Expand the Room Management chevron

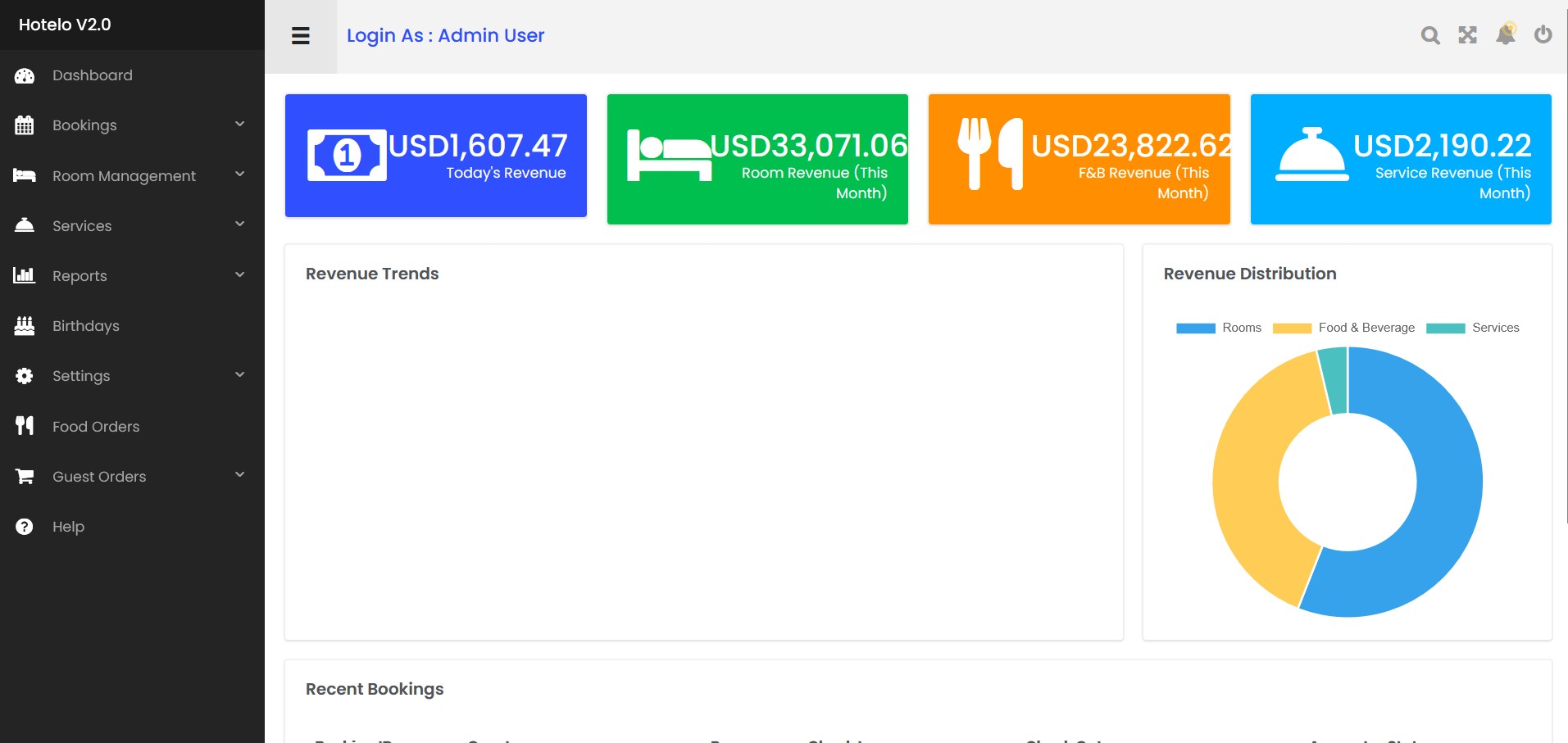[x=240, y=174]
